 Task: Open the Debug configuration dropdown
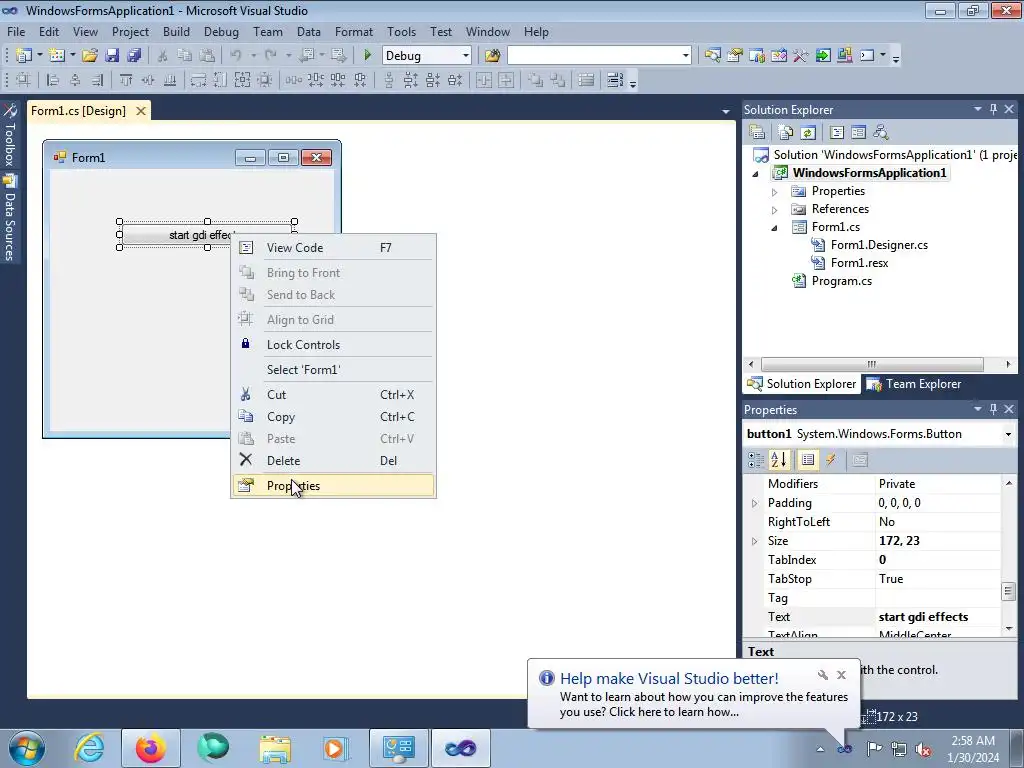click(x=465, y=56)
